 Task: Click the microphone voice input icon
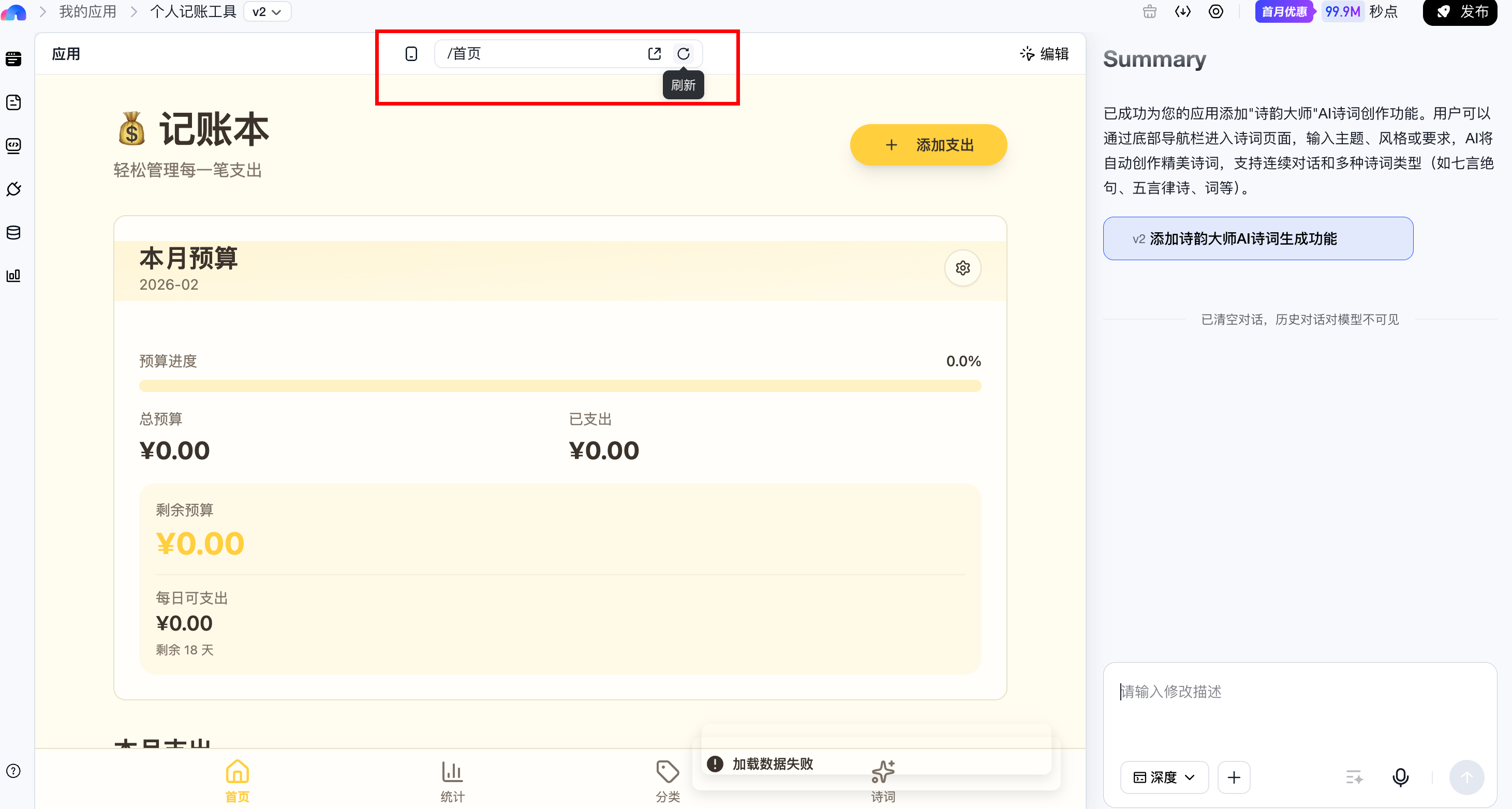(x=1400, y=777)
